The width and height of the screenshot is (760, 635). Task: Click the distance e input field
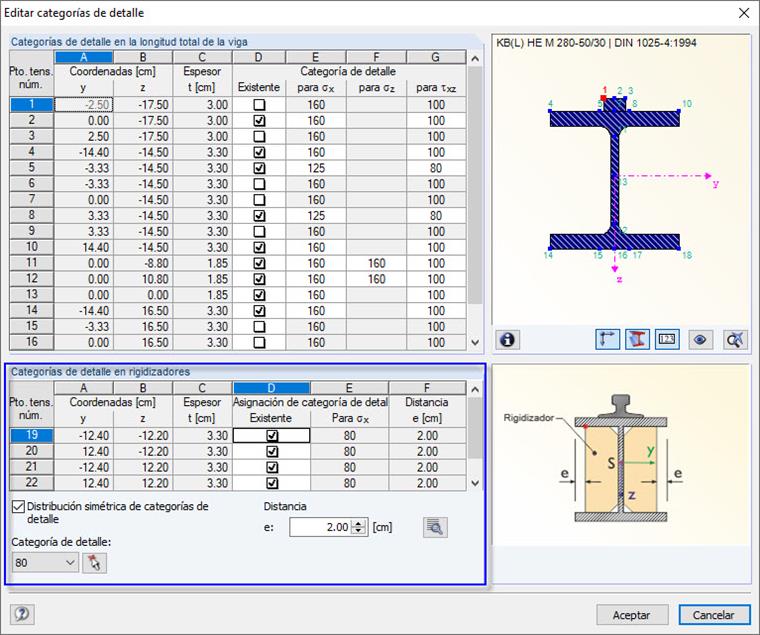[321, 527]
